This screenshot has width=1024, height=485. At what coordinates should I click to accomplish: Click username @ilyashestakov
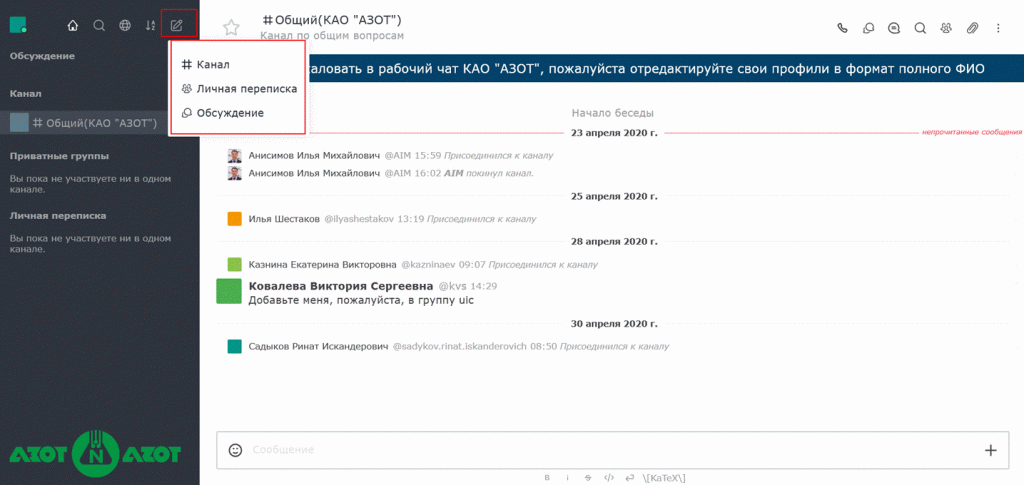tap(359, 219)
